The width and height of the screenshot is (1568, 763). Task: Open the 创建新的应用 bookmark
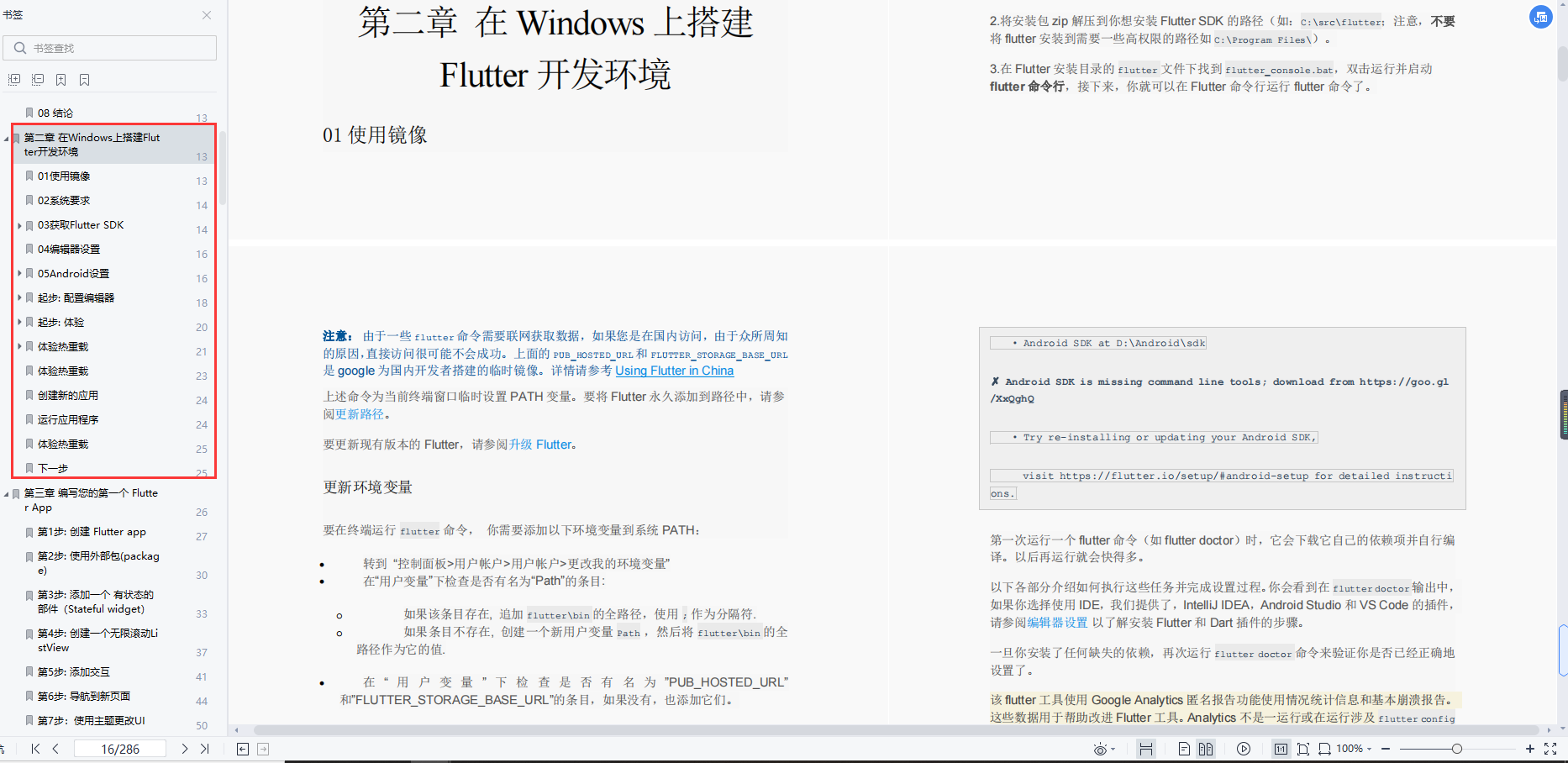pyautogui.click(x=68, y=395)
